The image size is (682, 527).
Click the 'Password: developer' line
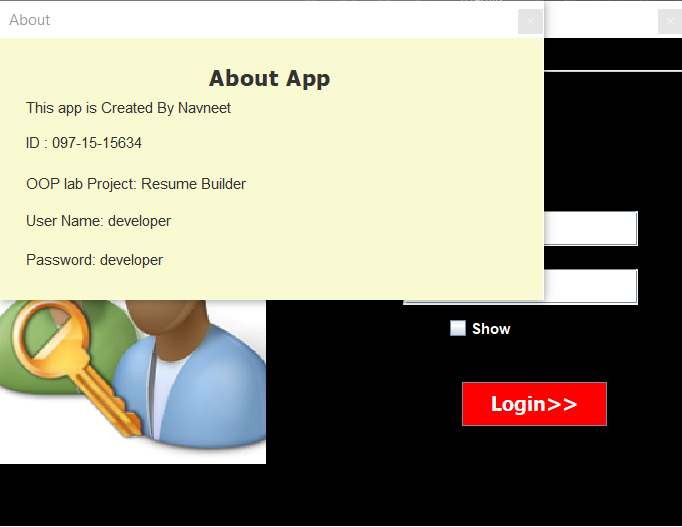tap(94, 260)
